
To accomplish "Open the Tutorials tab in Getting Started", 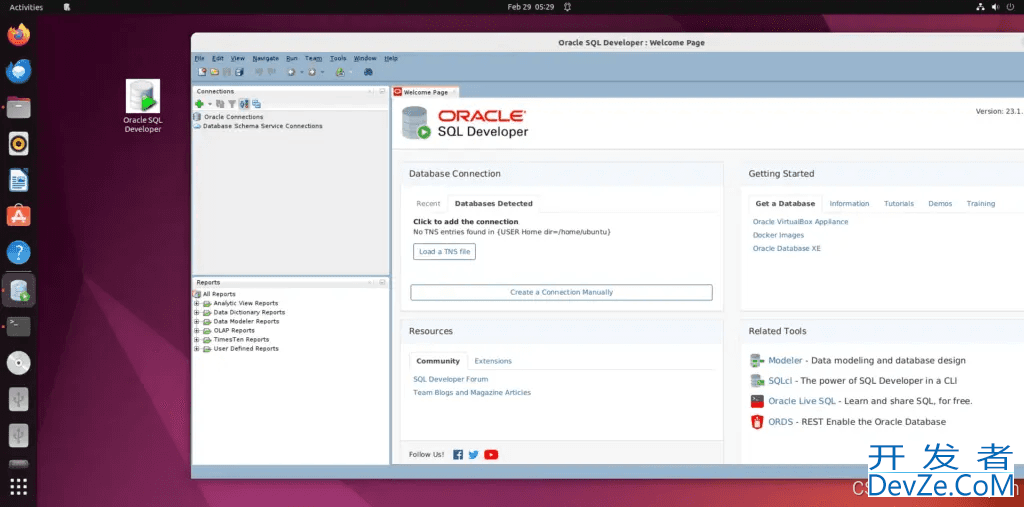I will coord(899,204).
